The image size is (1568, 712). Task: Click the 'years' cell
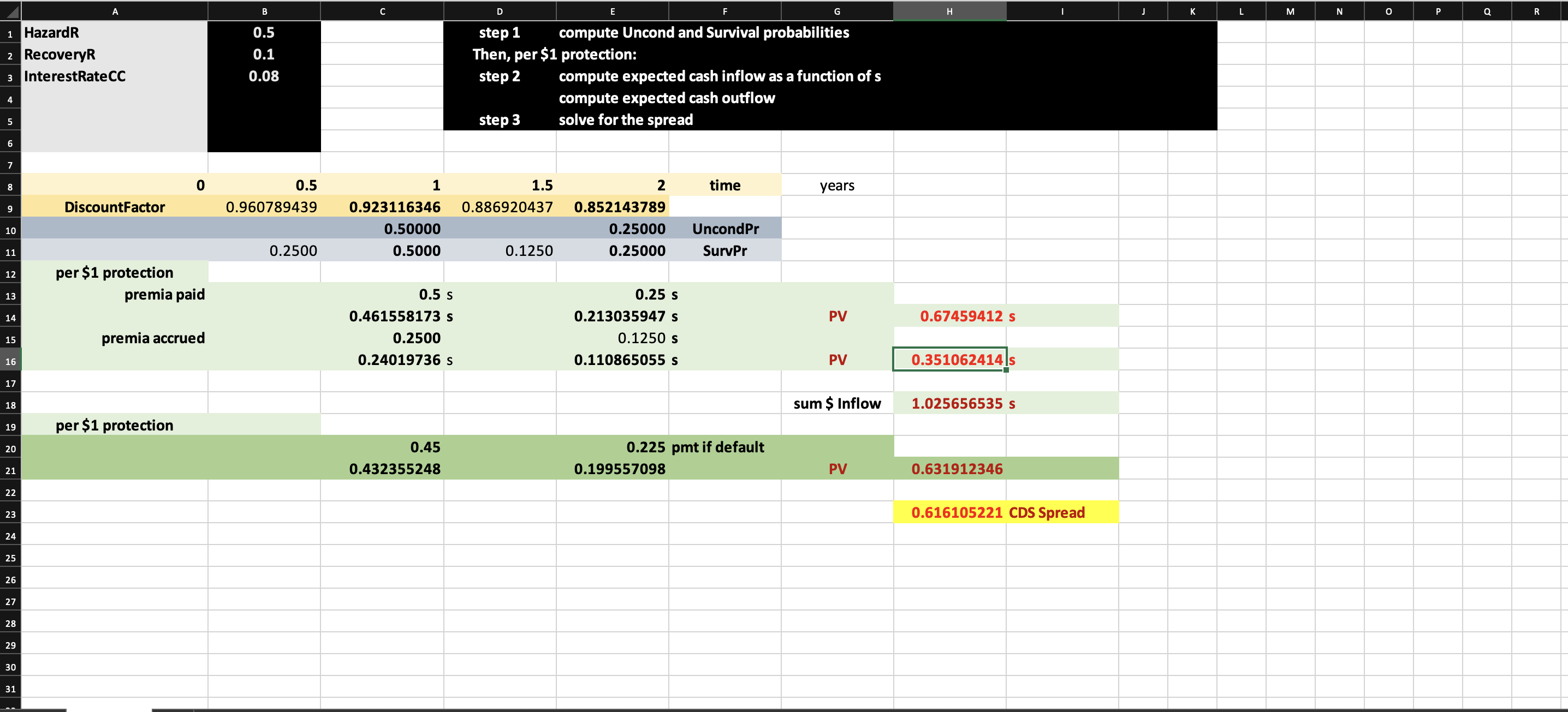tap(837, 185)
